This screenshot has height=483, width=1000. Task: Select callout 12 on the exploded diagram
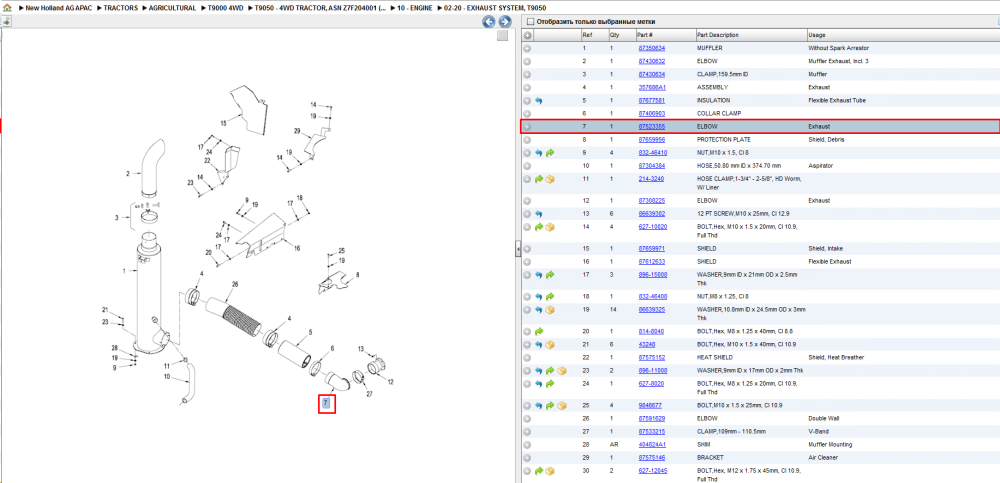[390, 382]
